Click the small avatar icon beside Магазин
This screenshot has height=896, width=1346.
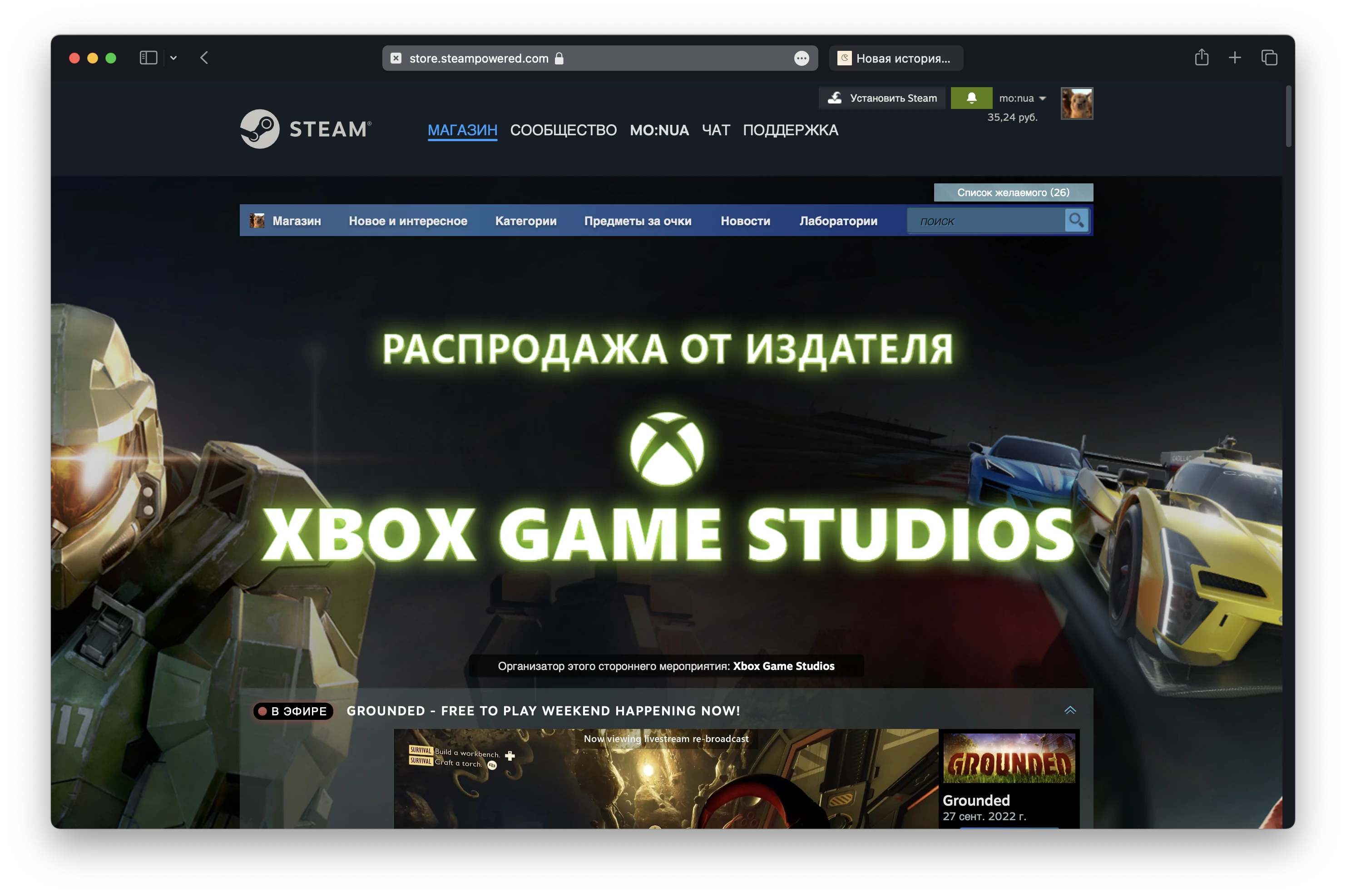click(x=257, y=221)
